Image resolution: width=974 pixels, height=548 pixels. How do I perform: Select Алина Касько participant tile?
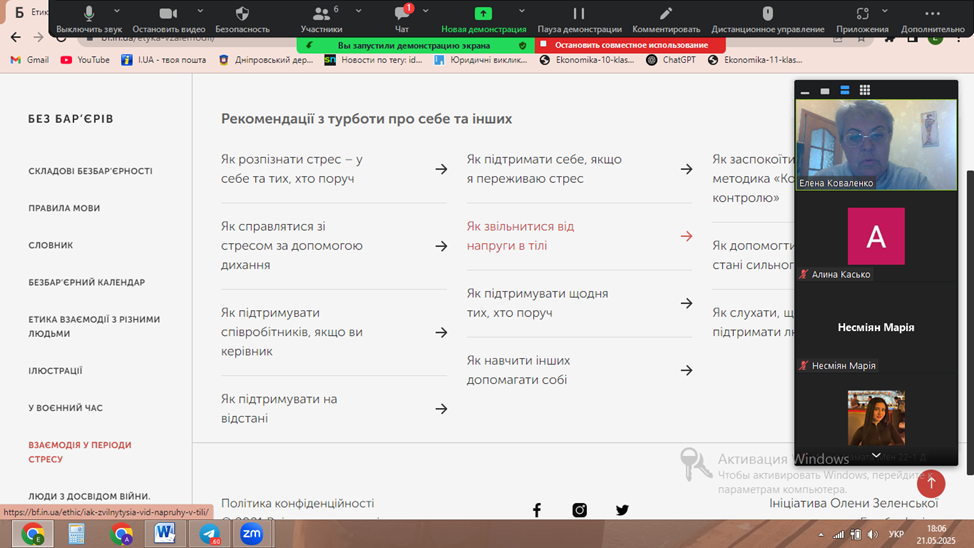coord(876,237)
